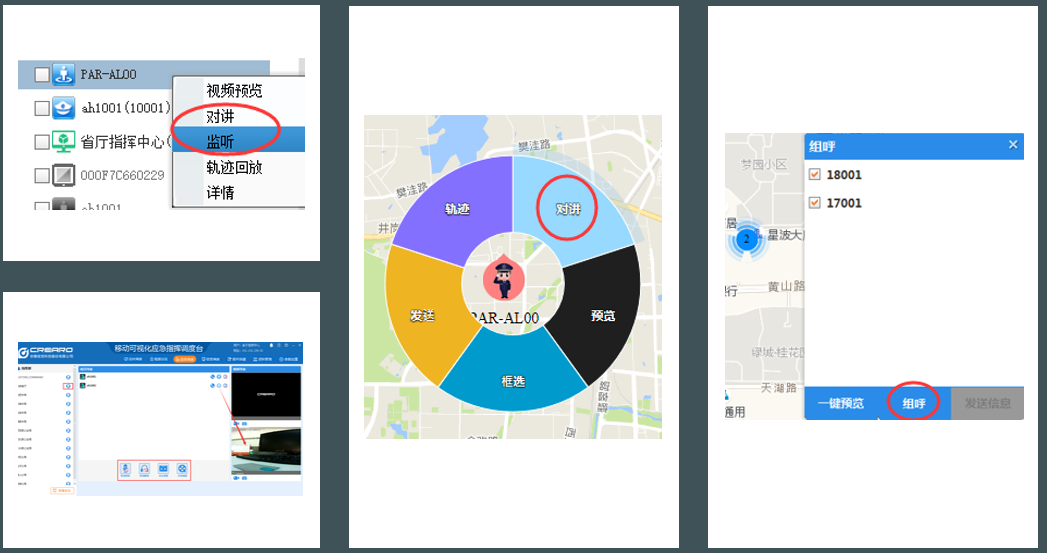Close the 组呼 group call panel
Viewport: 1047px width, 553px height.
coord(1012,145)
